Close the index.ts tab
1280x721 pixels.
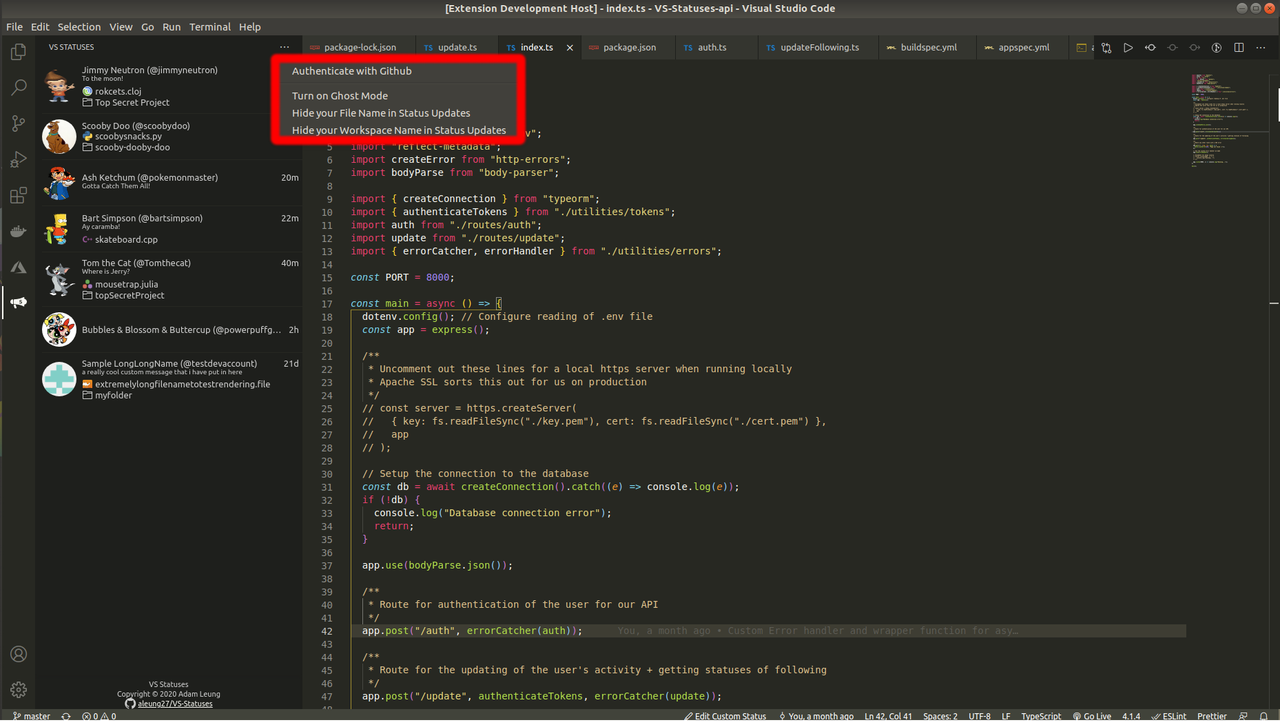(571, 47)
